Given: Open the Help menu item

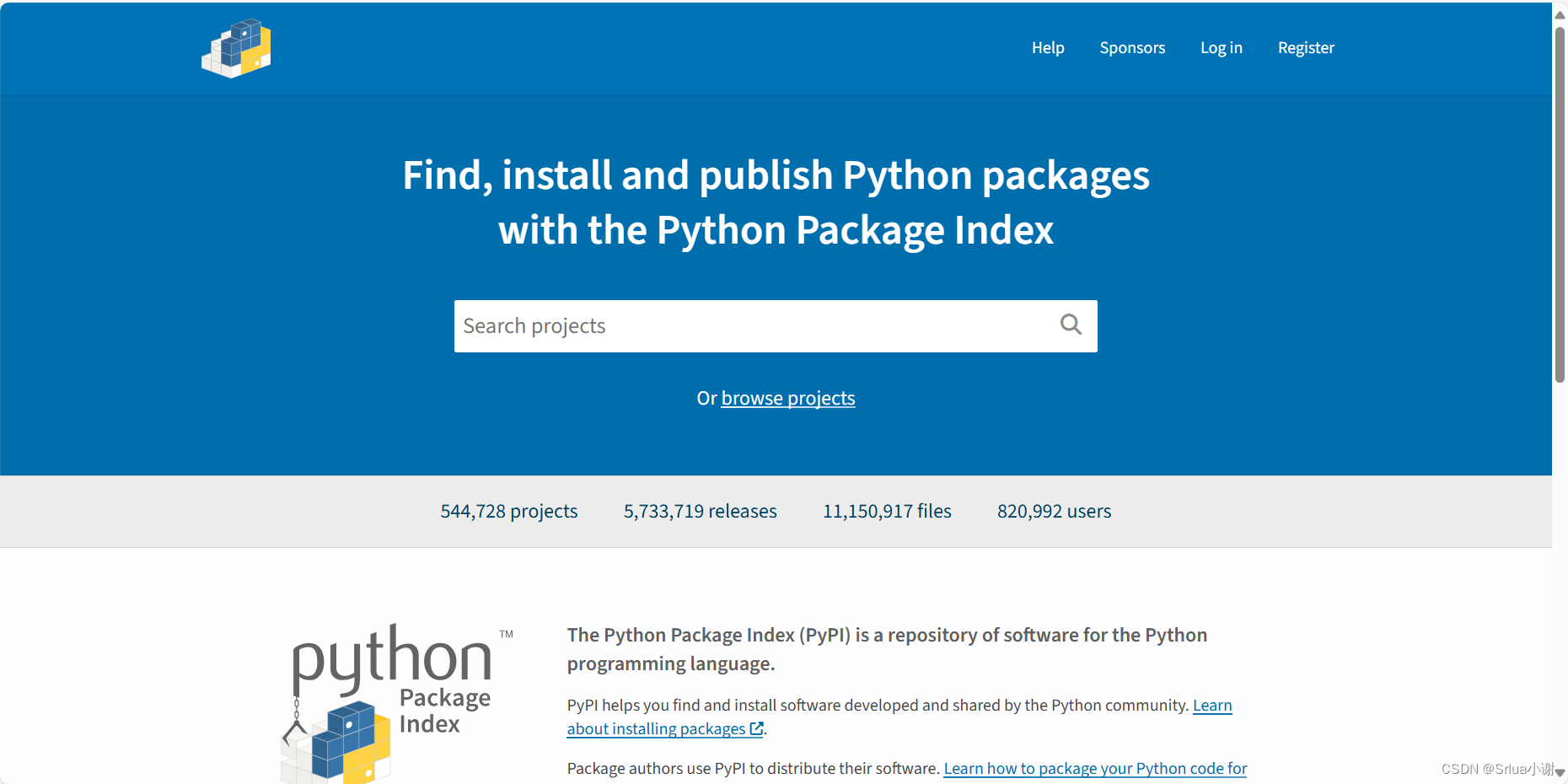Looking at the screenshot, I should [x=1048, y=48].
